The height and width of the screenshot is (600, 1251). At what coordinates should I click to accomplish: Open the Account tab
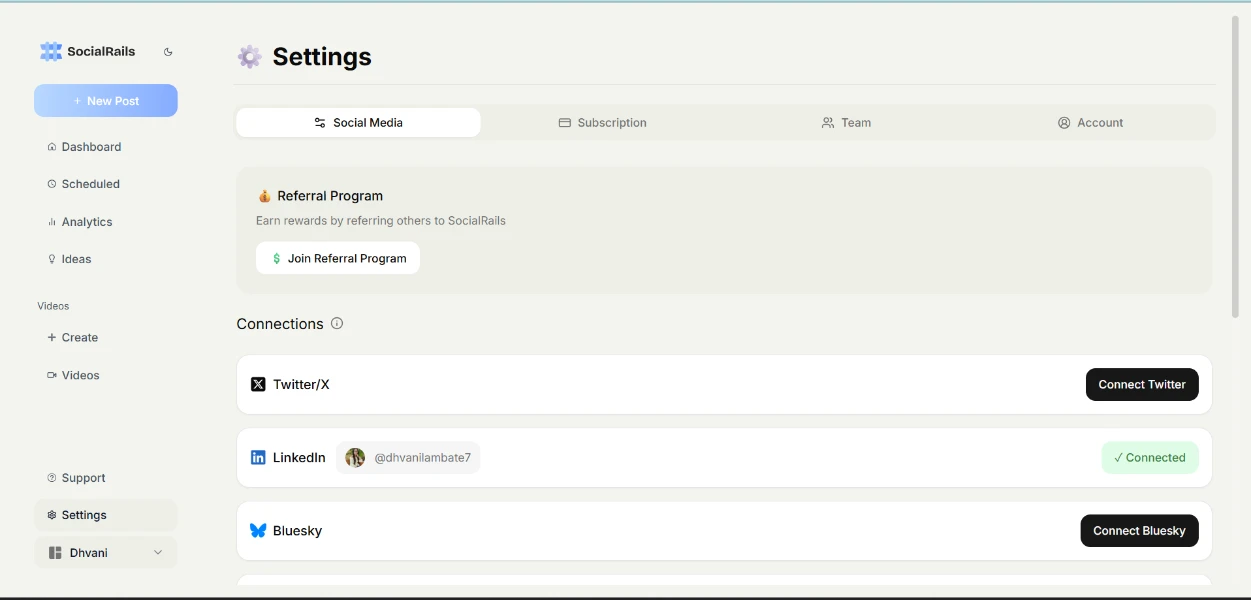tap(1090, 123)
